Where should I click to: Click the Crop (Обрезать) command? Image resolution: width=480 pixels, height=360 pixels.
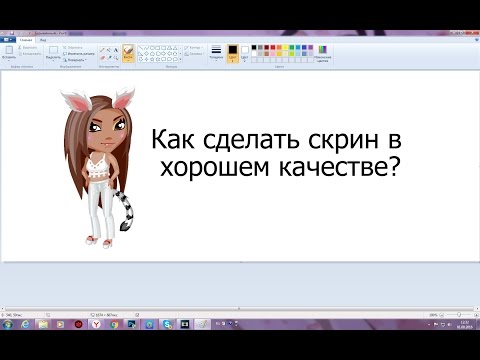[73, 48]
